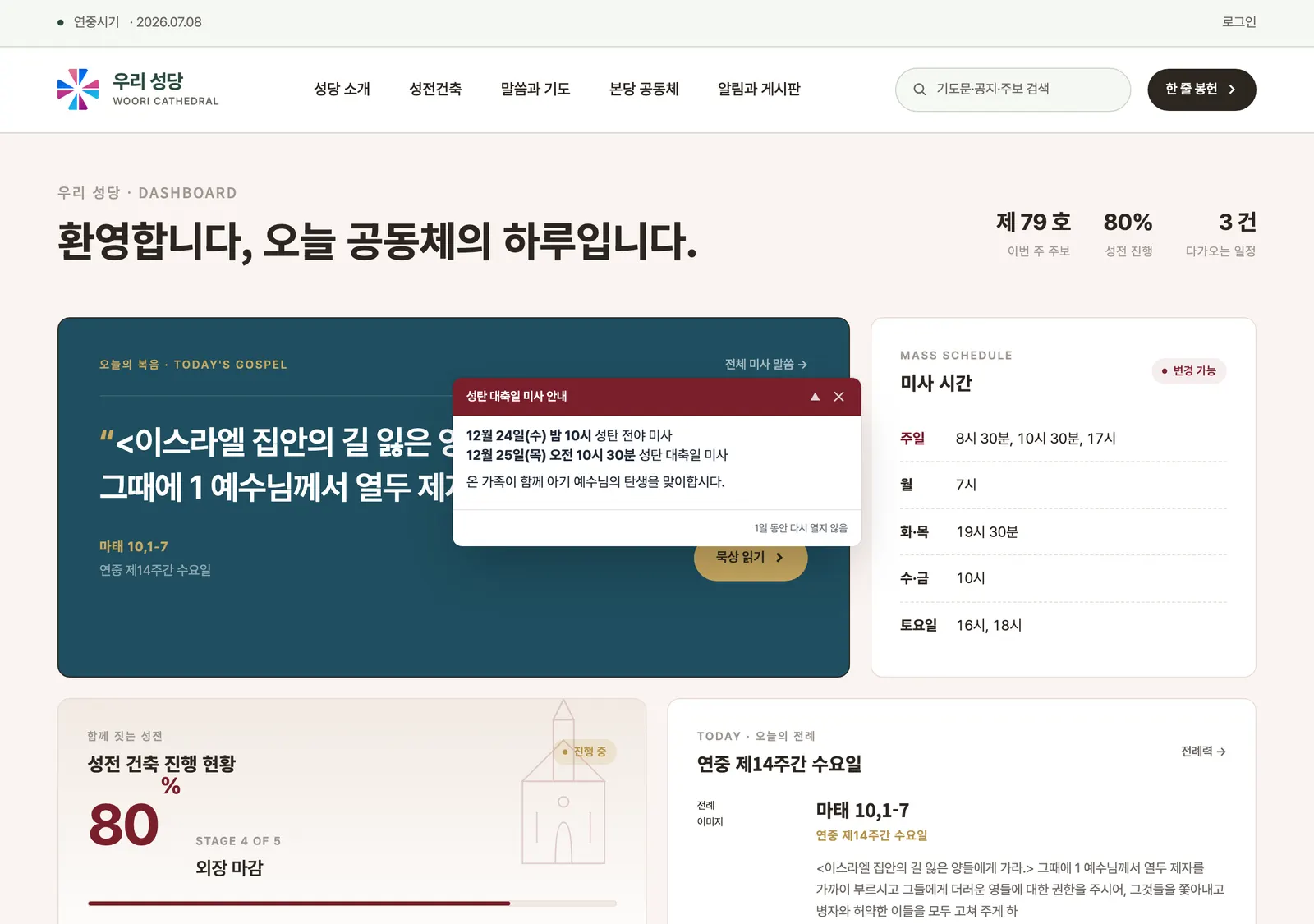
Task: Click the 월 7시 mass row
Action: point(1064,485)
